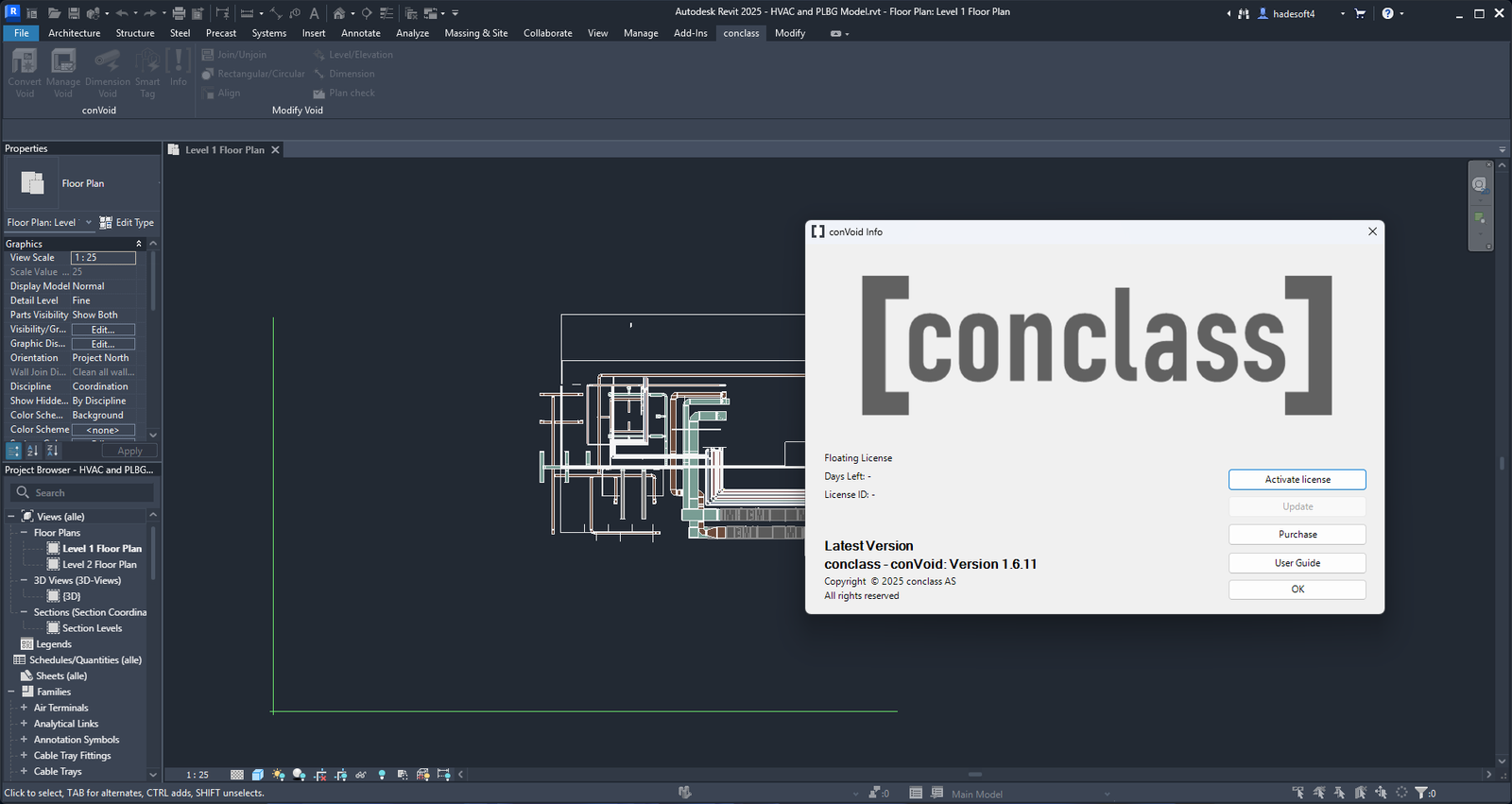Viewport: 1512px width, 804px height.
Task: Click the Purchase button
Action: [x=1297, y=535]
